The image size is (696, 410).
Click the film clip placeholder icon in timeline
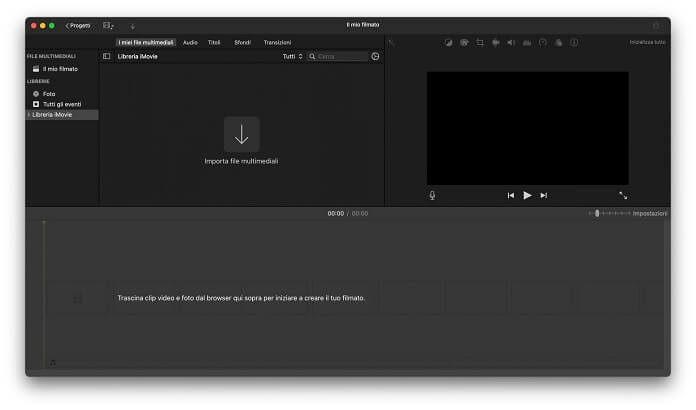pos(78,299)
